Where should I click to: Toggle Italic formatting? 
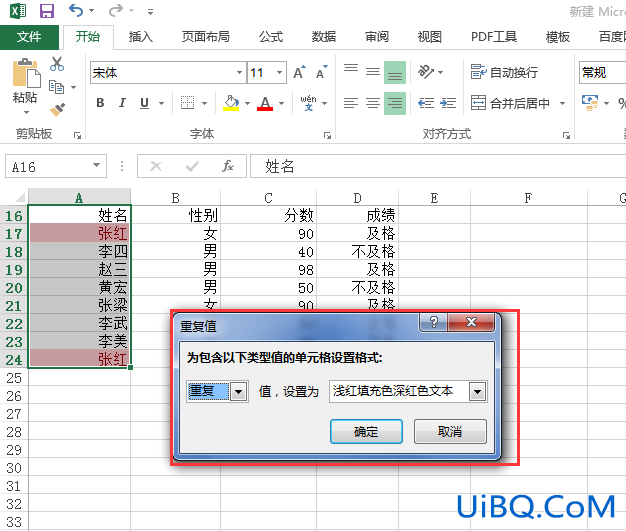click(x=122, y=103)
